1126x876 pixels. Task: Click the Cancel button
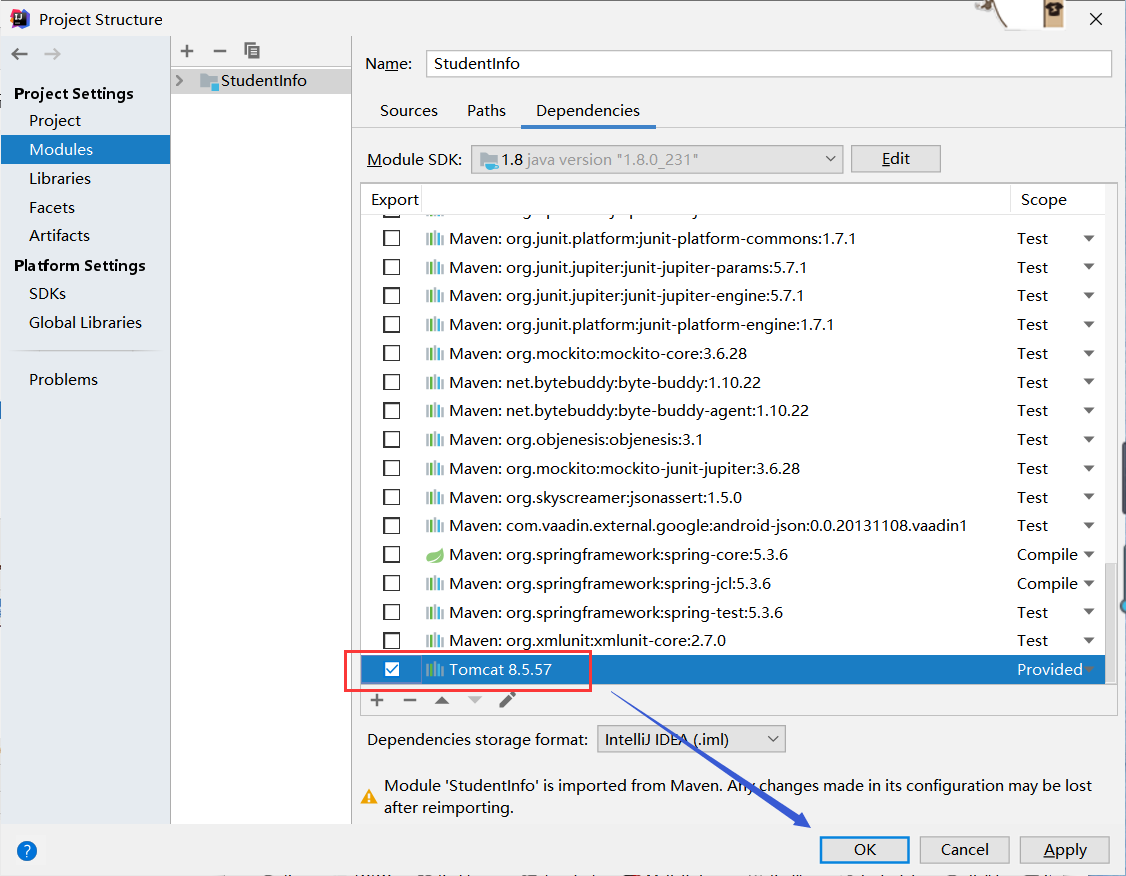coord(964,850)
